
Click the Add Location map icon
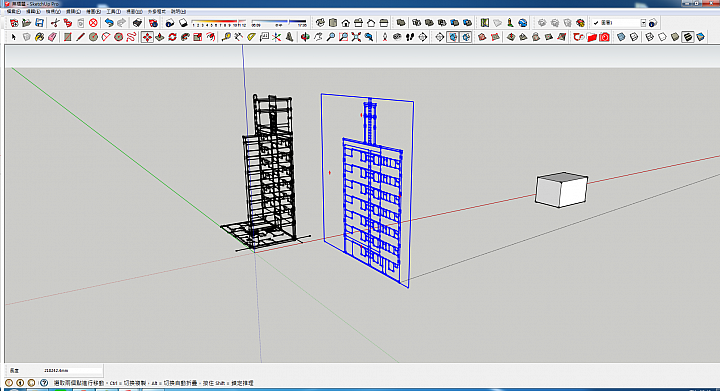[x=485, y=22]
